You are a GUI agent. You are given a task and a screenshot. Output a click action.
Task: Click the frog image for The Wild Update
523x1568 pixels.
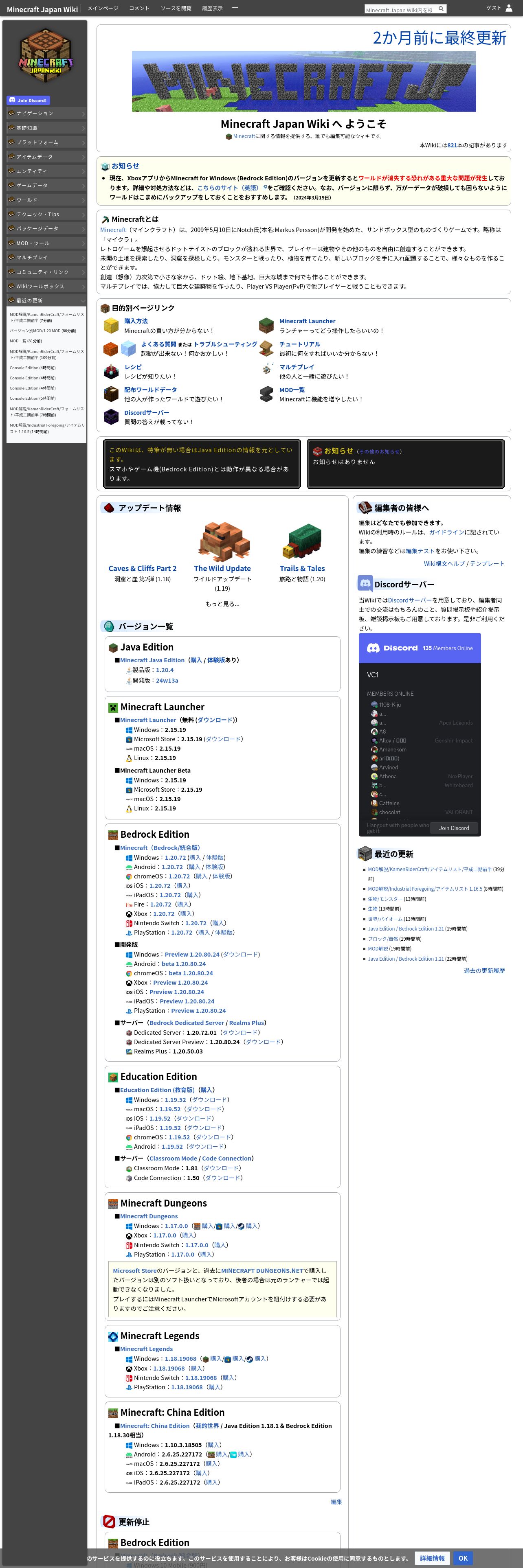(x=223, y=541)
